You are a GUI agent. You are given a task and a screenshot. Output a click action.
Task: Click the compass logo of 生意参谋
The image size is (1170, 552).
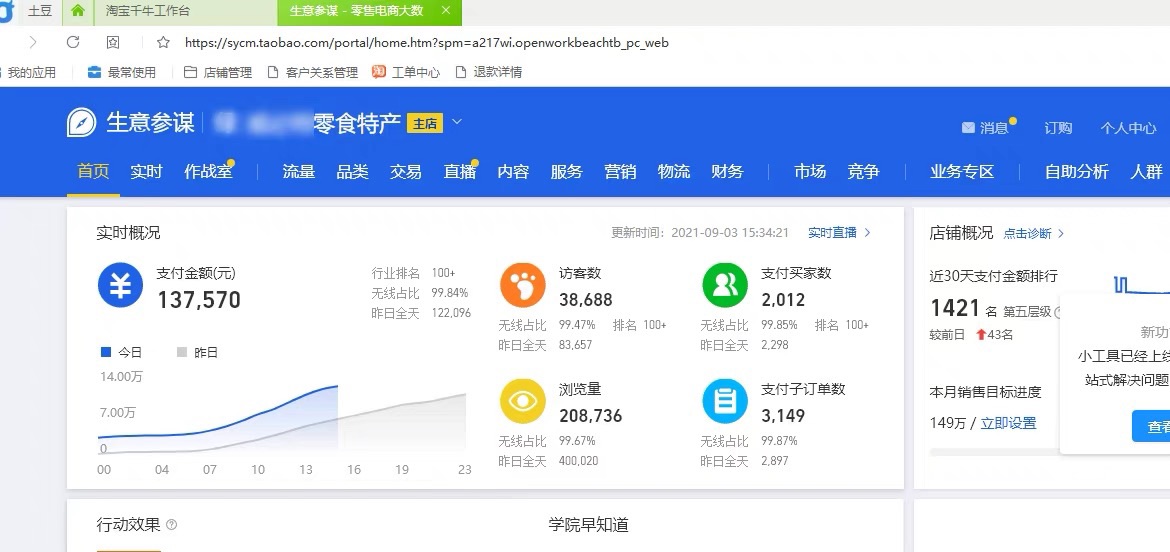pyautogui.click(x=81, y=122)
